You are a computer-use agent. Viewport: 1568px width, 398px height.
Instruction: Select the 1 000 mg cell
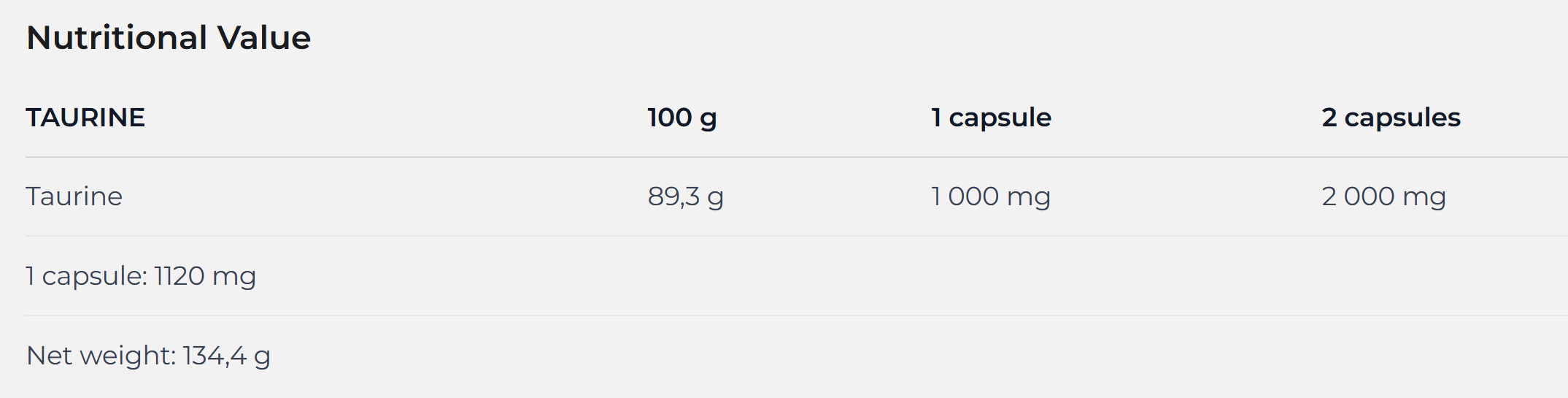click(990, 196)
